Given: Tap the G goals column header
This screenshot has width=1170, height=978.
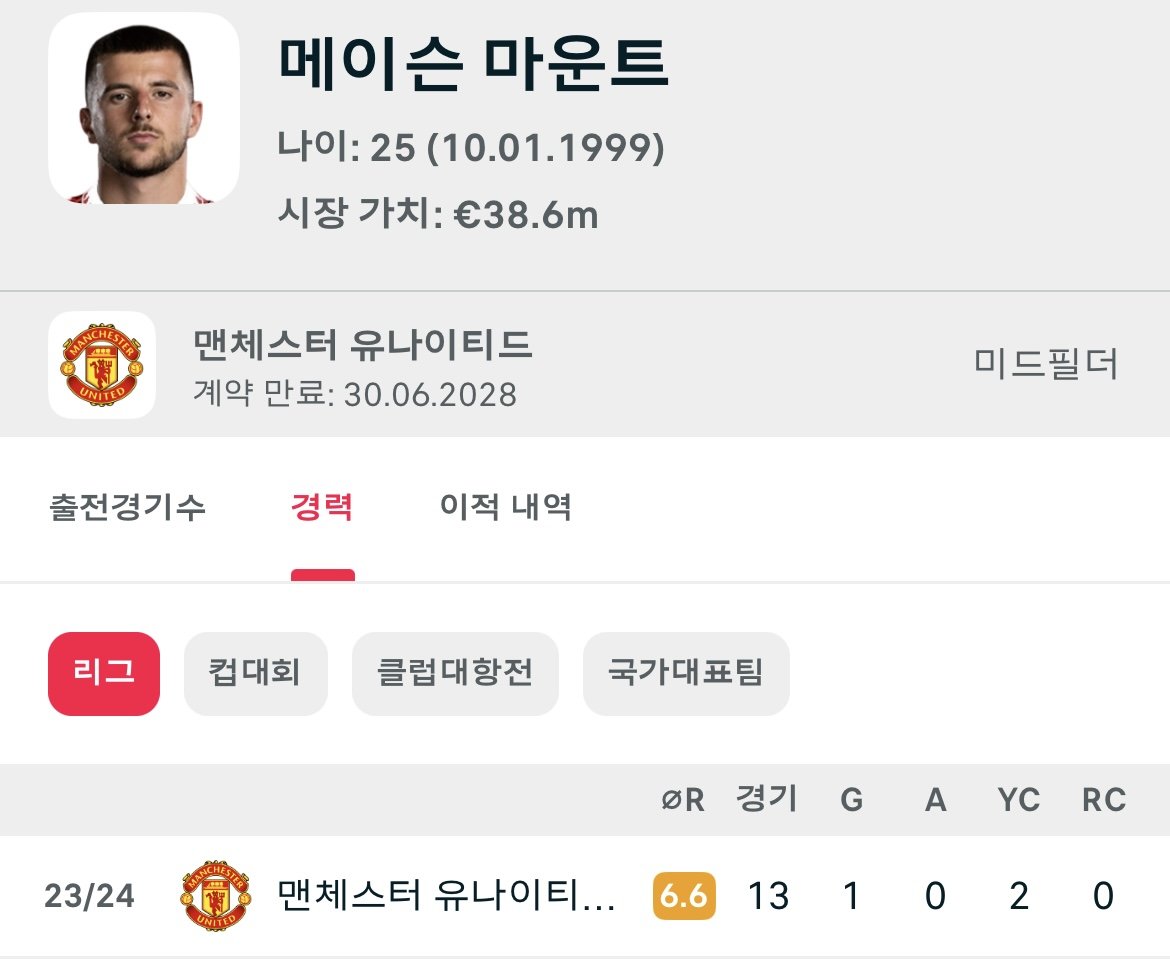Looking at the screenshot, I should coord(851,800).
